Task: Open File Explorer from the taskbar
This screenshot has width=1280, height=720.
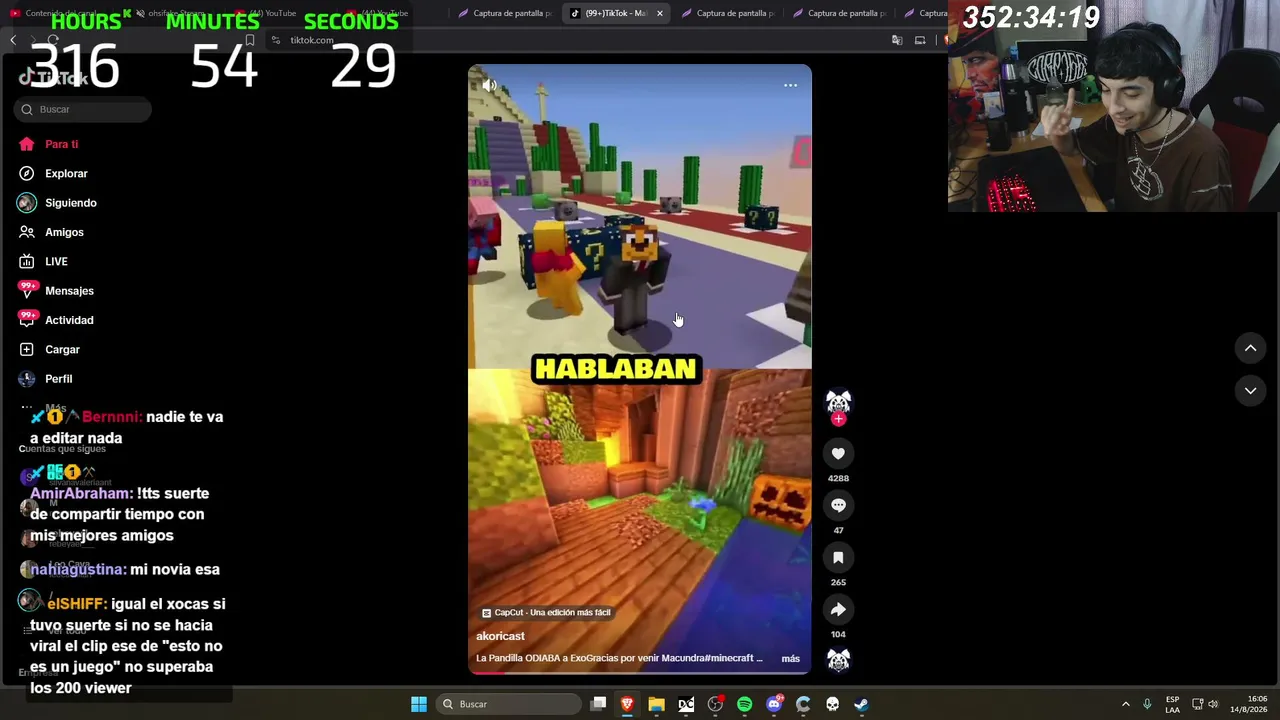Action: click(656, 704)
